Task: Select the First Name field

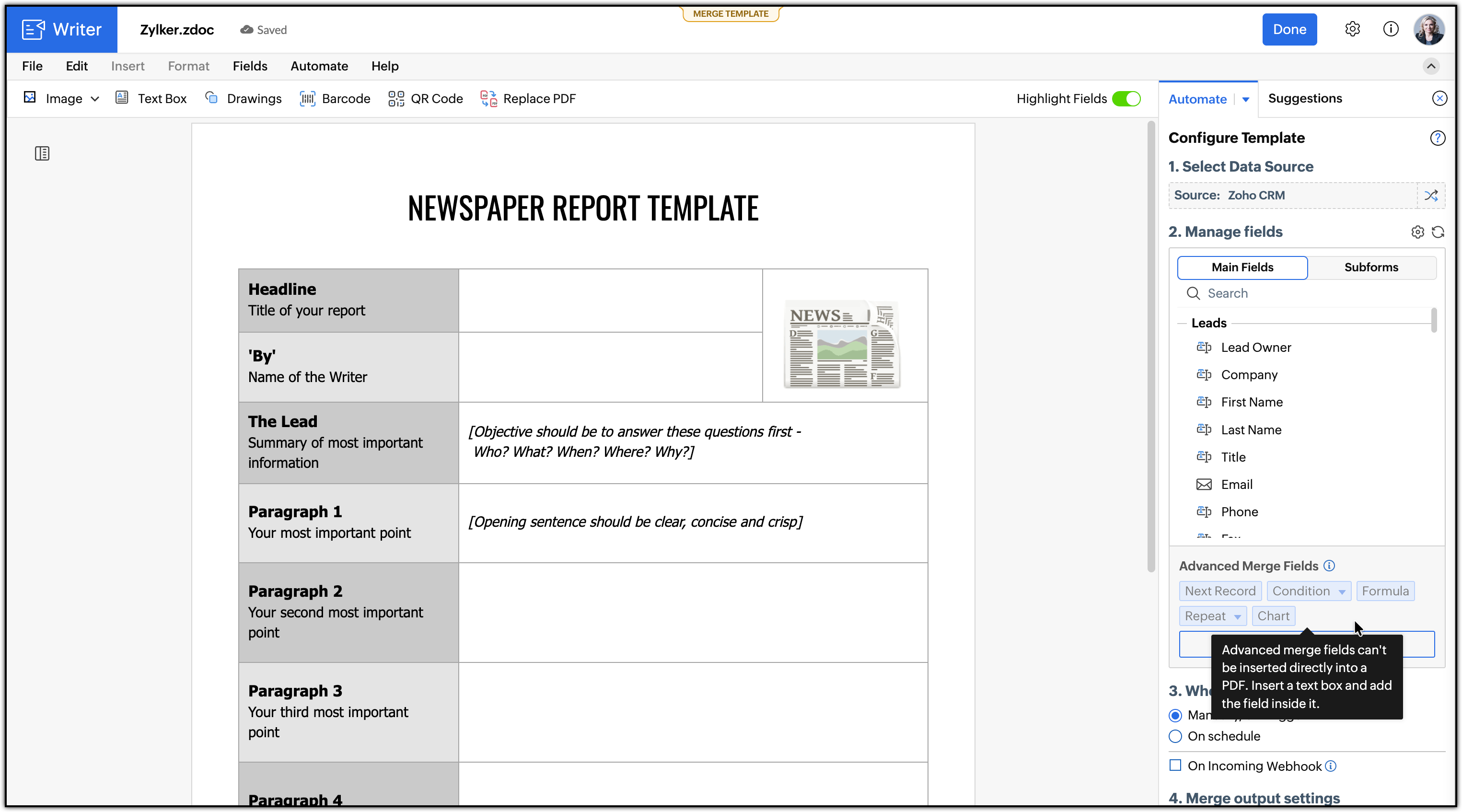Action: point(1252,402)
